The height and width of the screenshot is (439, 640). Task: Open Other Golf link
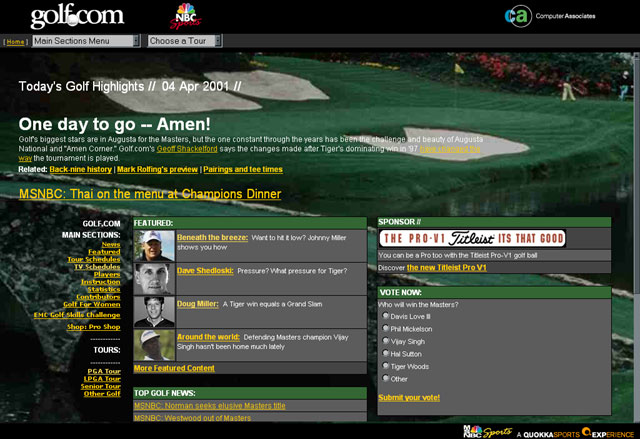click(102, 393)
